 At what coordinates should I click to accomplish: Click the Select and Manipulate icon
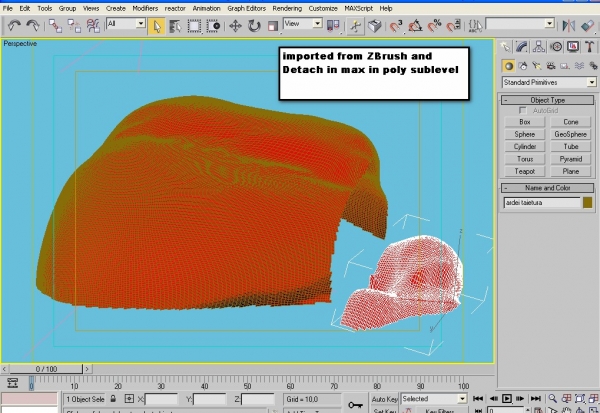tap(355, 26)
